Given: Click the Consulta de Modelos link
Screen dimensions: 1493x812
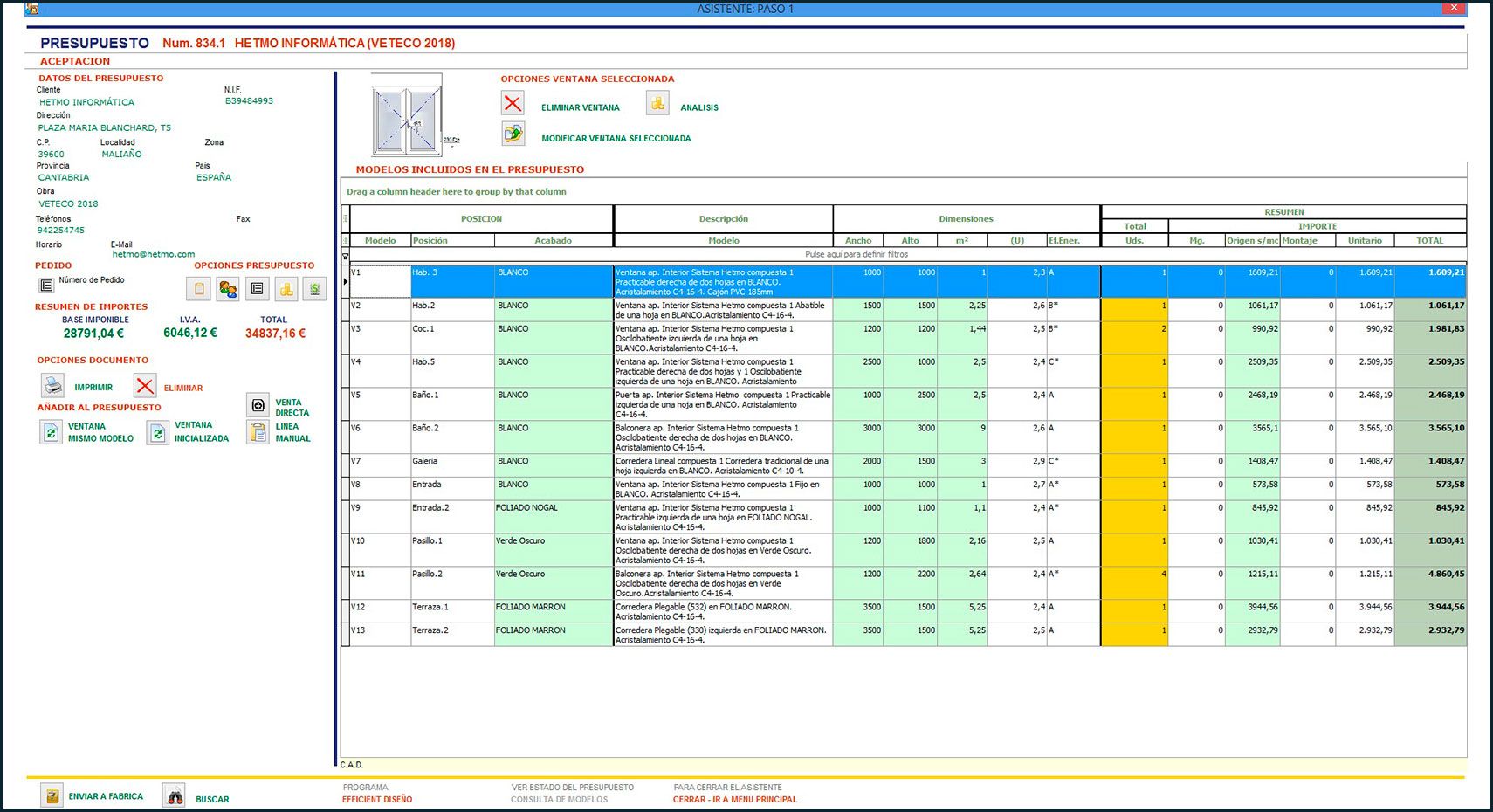Looking at the screenshot, I should (559, 799).
